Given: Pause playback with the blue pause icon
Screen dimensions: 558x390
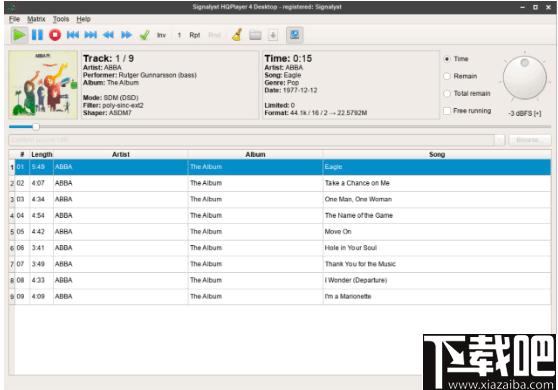Looking at the screenshot, I should tap(37, 35).
